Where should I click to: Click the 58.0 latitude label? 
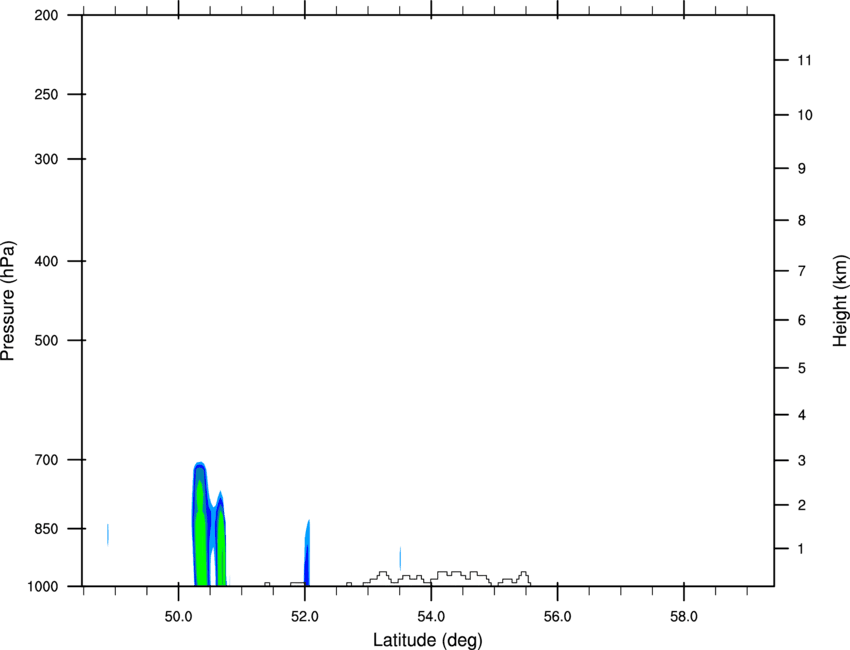tap(684, 617)
